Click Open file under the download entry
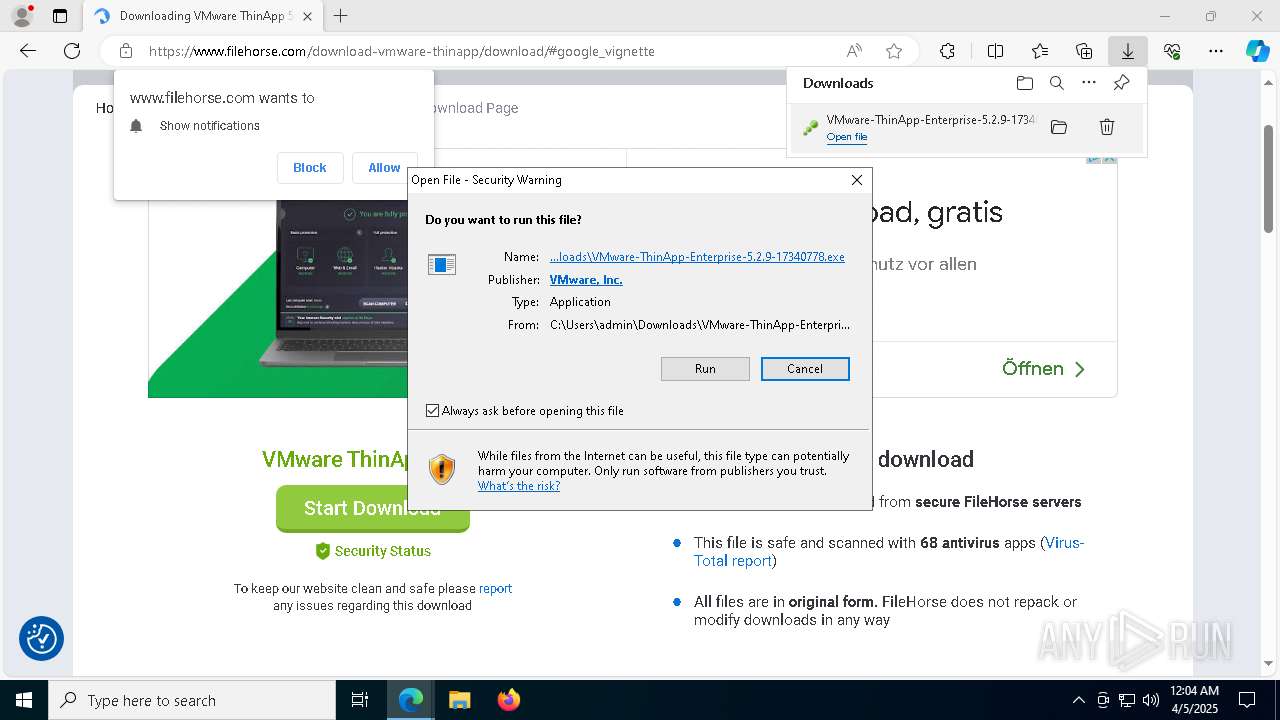This screenshot has height=720, width=1280. [x=847, y=137]
